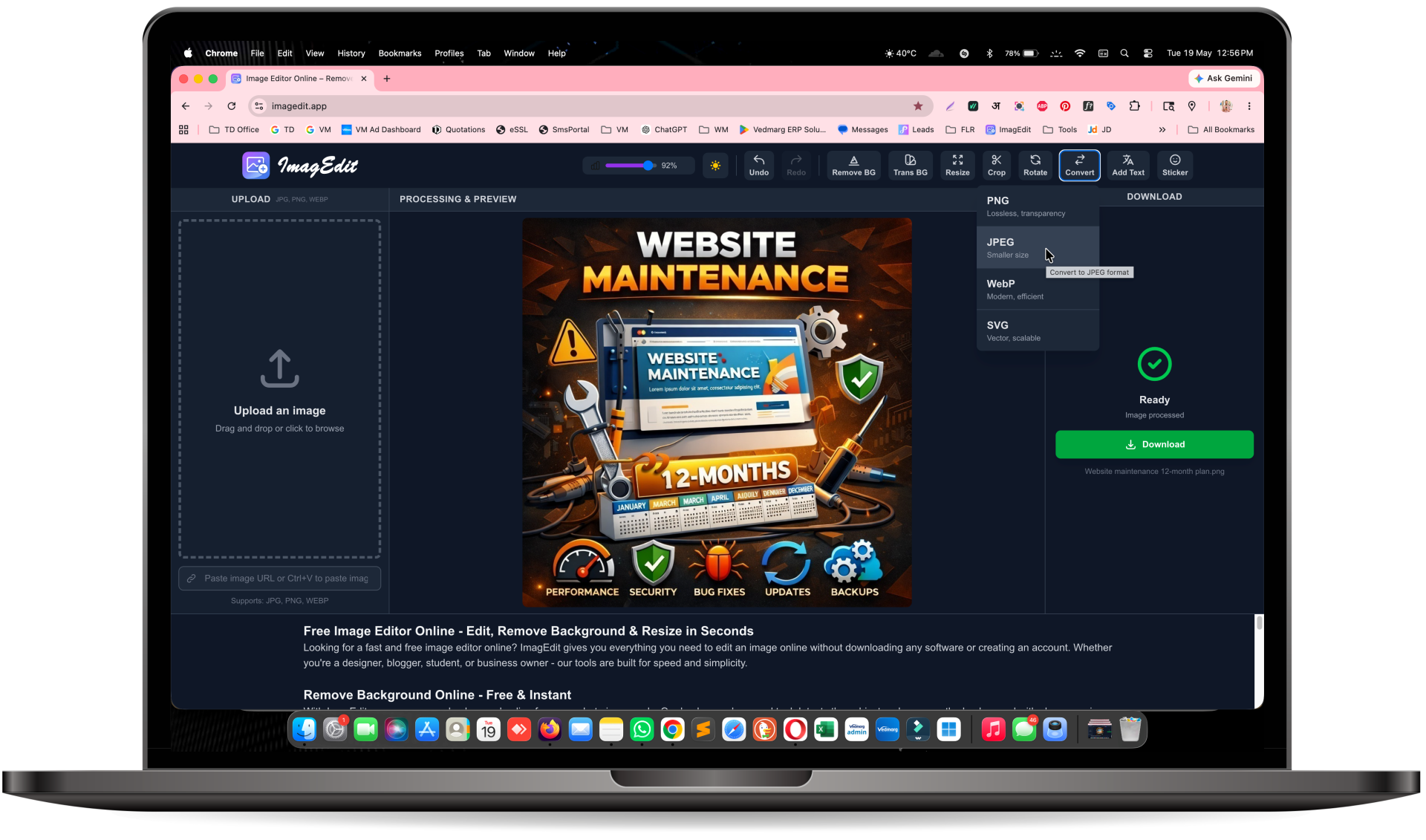
Task: Go back with the browser back arrow
Action: click(x=186, y=106)
